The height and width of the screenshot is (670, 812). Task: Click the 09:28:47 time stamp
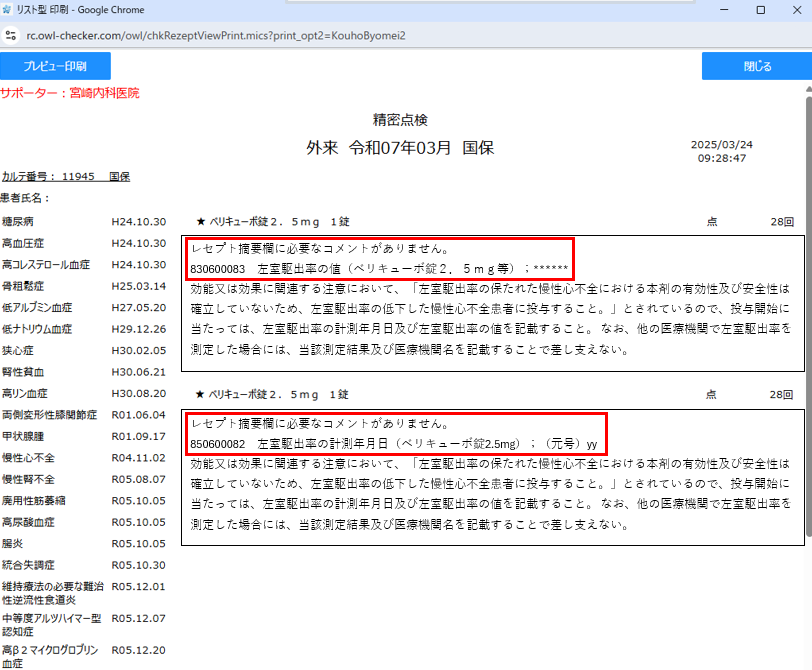(x=721, y=158)
